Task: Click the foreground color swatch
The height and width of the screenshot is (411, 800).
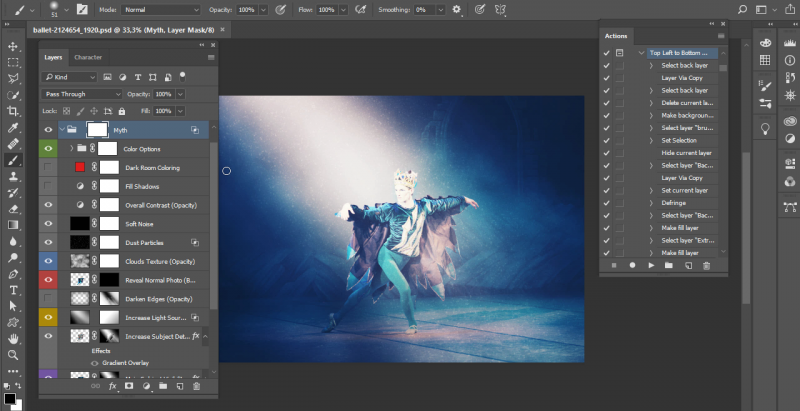Action: [10, 398]
